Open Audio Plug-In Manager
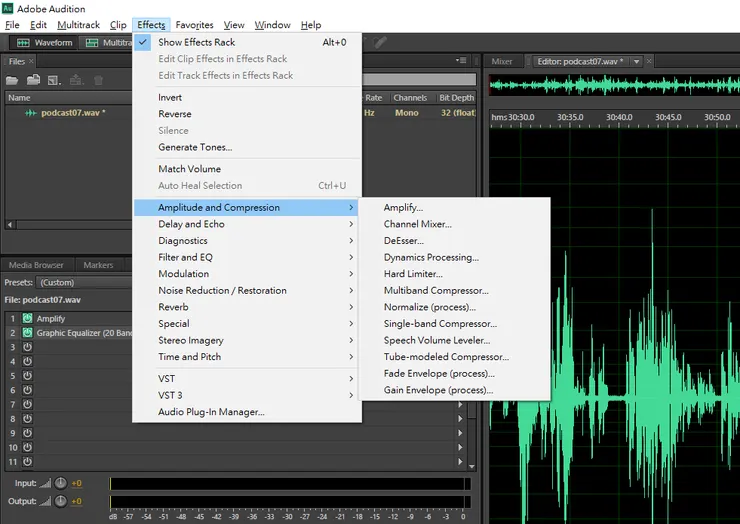740x524 pixels. pos(211,412)
